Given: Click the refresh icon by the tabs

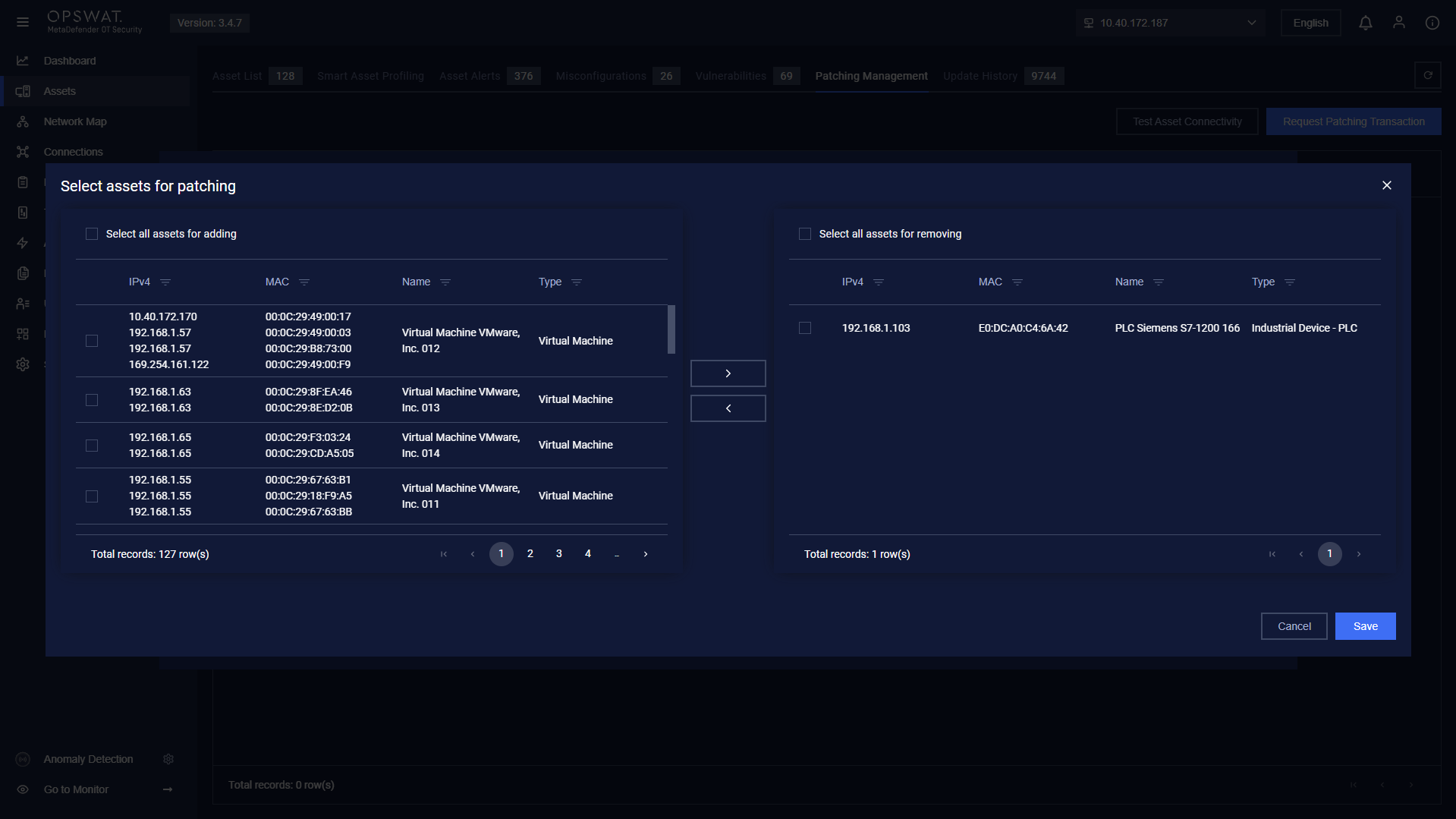Looking at the screenshot, I should coord(1428,75).
